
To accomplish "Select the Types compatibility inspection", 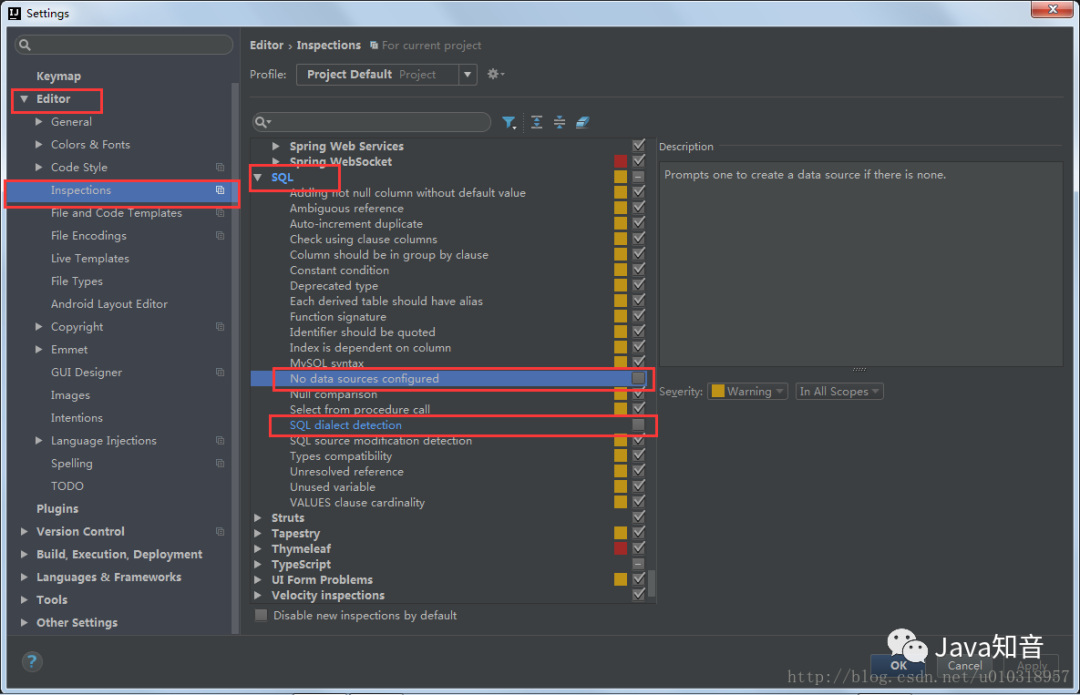I will (340, 456).
